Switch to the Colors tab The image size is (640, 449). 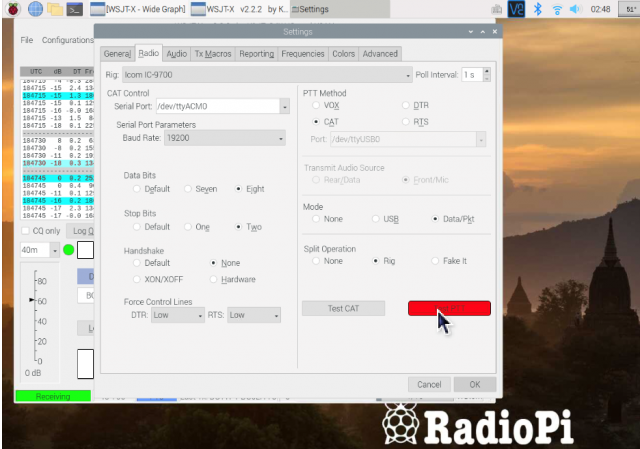[343, 54]
